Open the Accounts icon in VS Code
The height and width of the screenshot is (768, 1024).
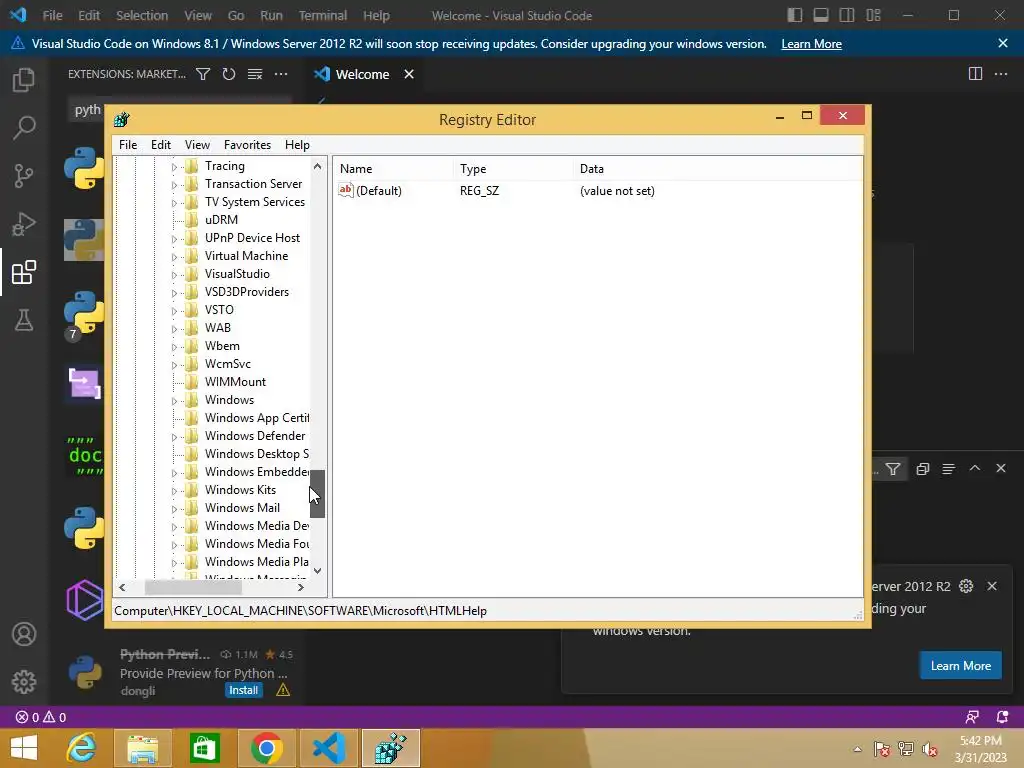tap(24, 634)
